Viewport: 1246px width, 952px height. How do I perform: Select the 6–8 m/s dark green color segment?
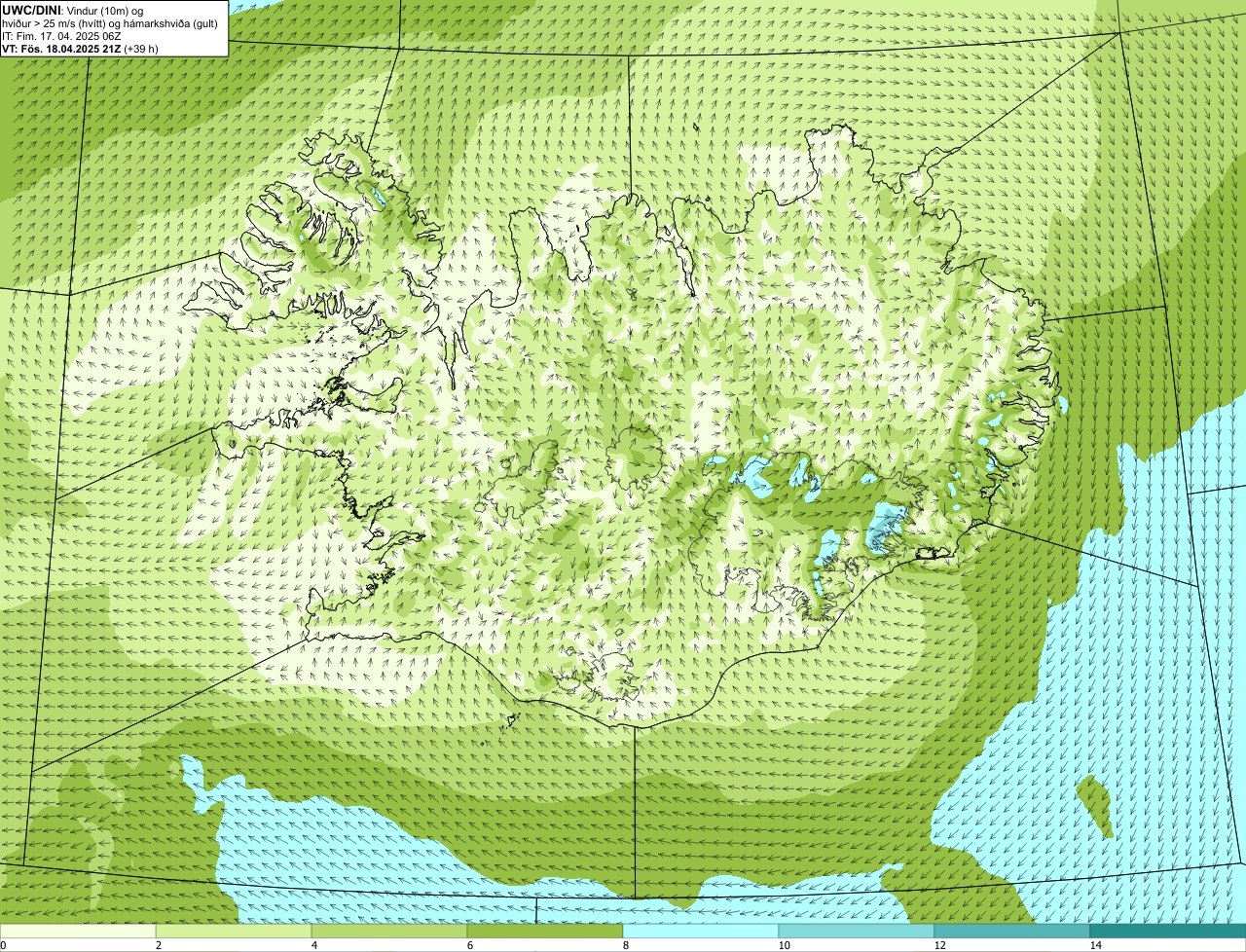(545, 931)
